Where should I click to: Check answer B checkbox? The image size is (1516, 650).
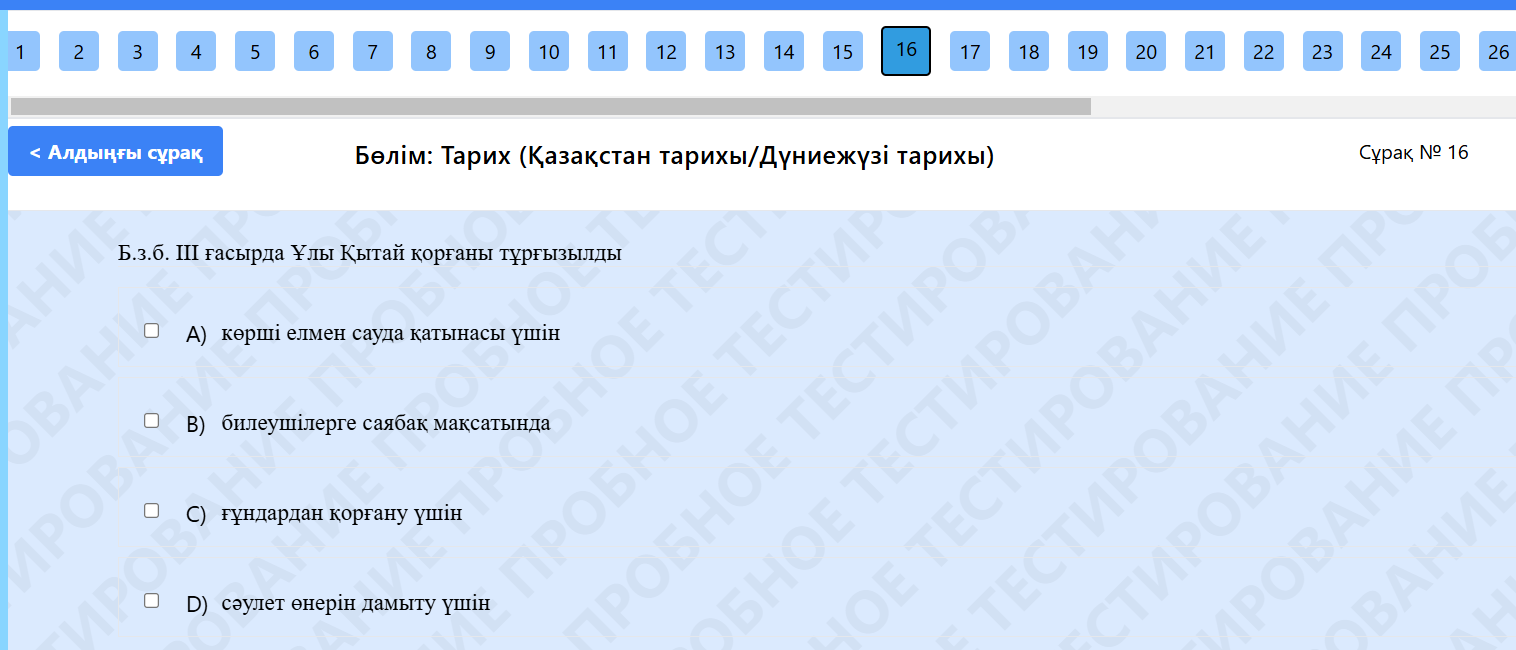(x=152, y=420)
